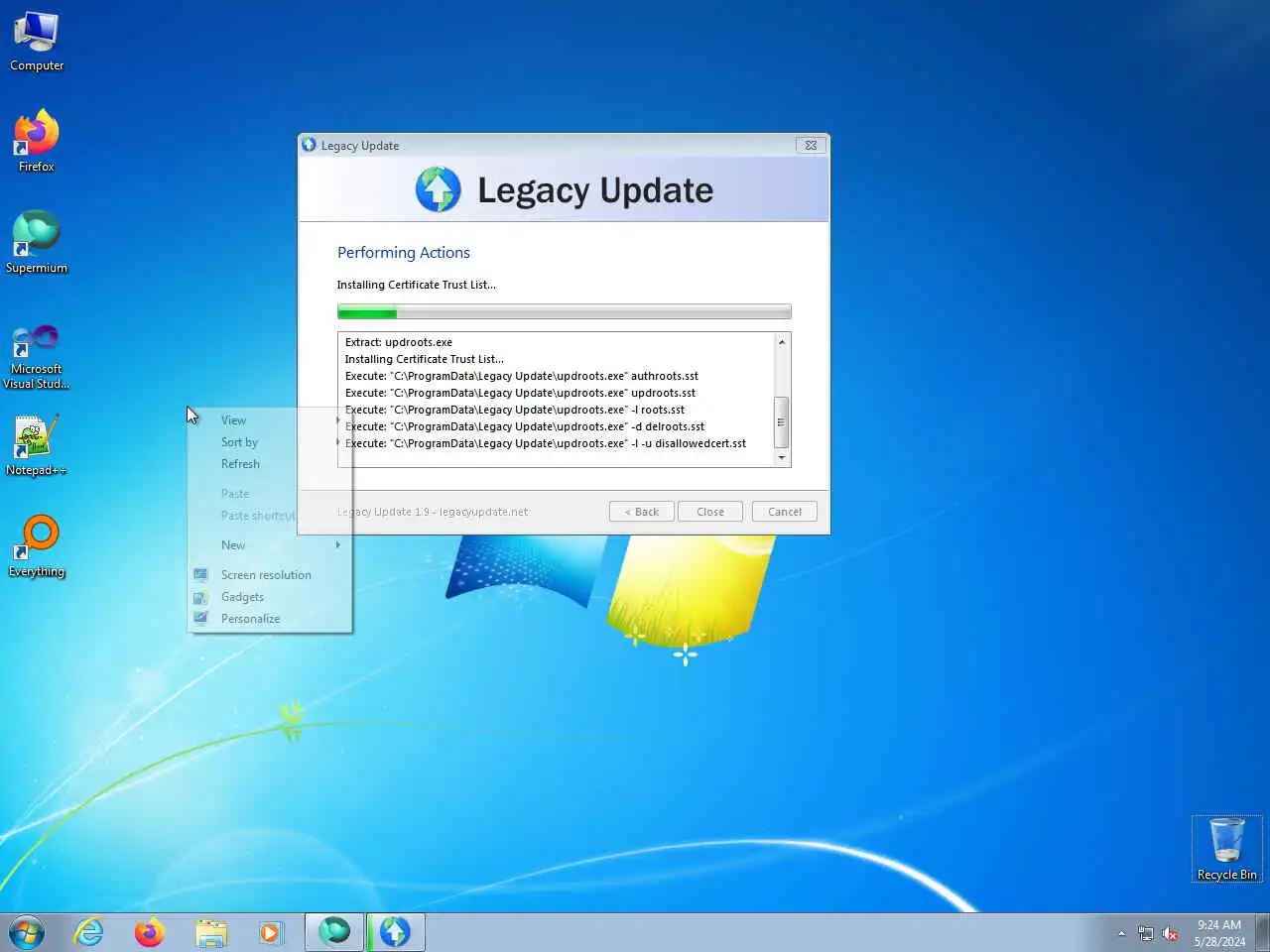This screenshot has width=1270, height=952.
Task: Switch to Supermium taskbar button
Action: pyautogui.click(x=334, y=932)
